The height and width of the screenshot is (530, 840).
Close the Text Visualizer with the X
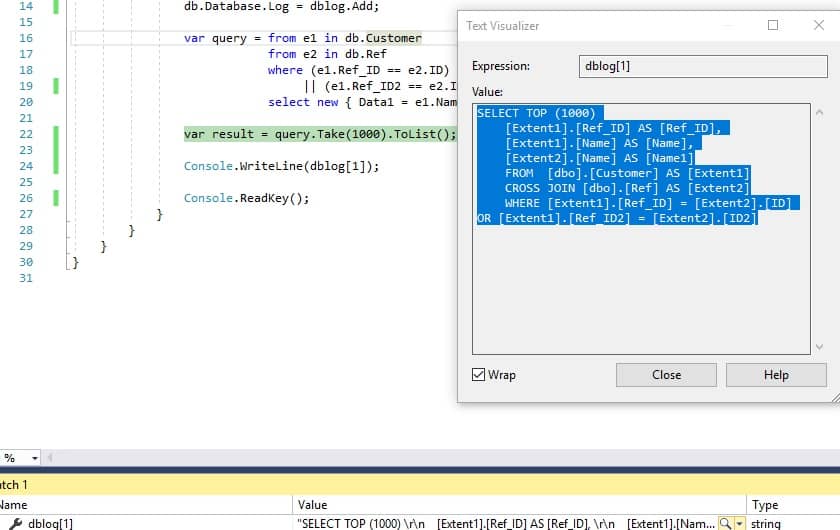[819, 25]
